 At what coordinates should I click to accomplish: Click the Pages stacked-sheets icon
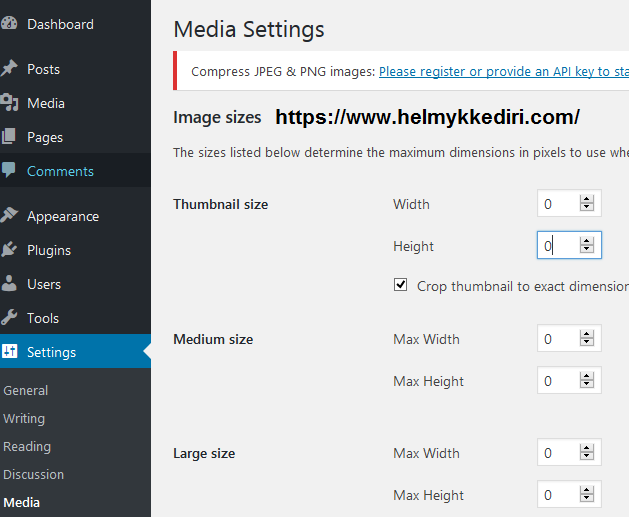click(10, 137)
